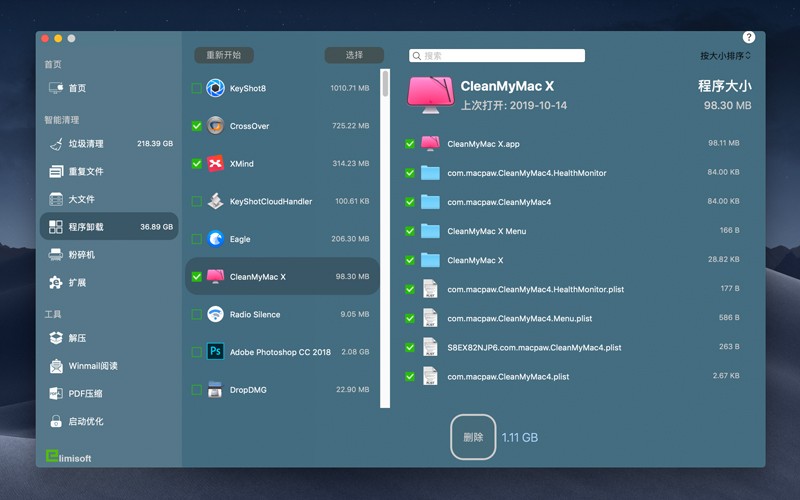Open help with the question mark icon
The width and height of the screenshot is (800, 500).
tap(748, 37)
